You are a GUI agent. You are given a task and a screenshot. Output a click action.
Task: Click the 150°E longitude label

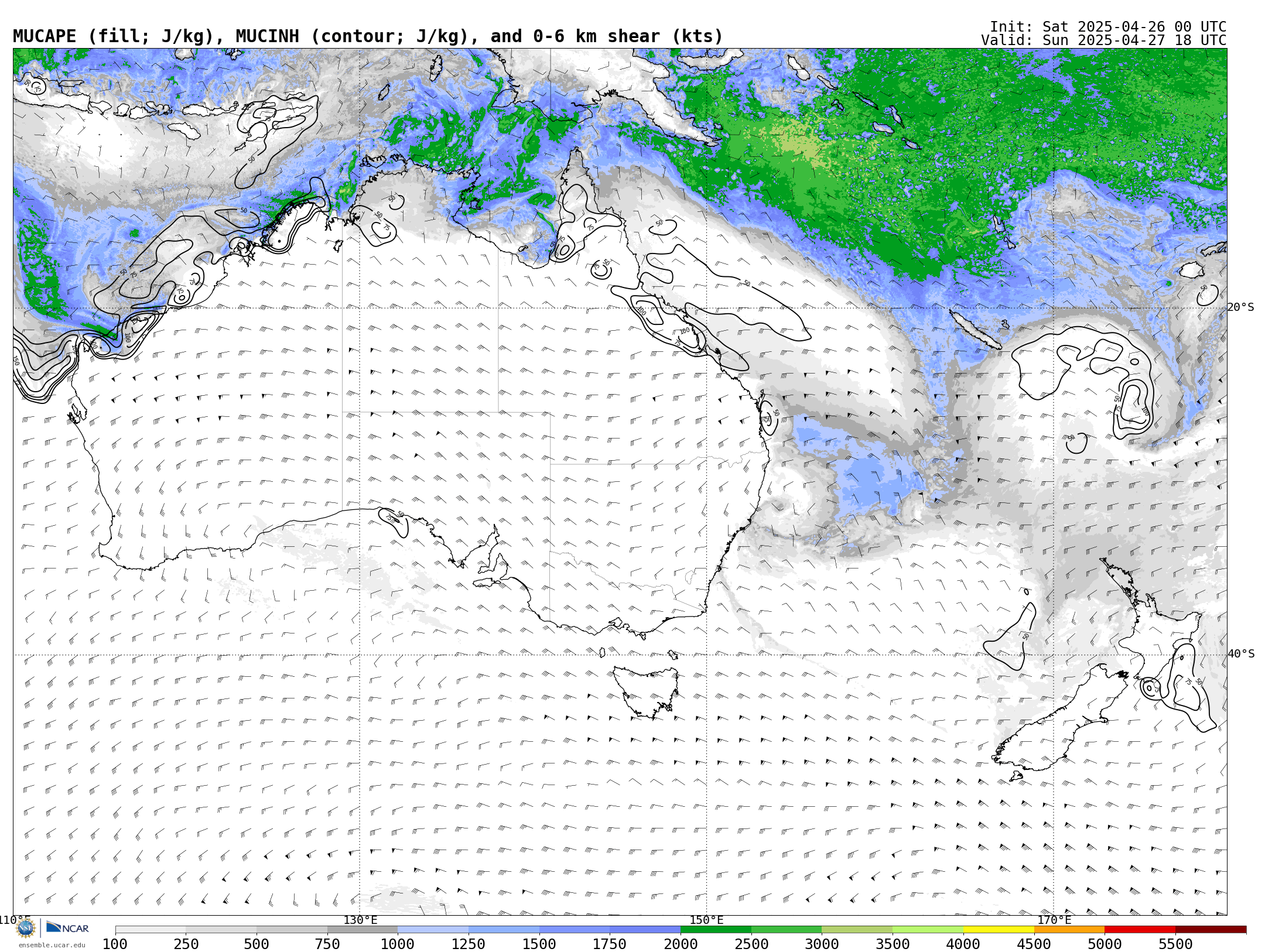[x=707, y=920]
